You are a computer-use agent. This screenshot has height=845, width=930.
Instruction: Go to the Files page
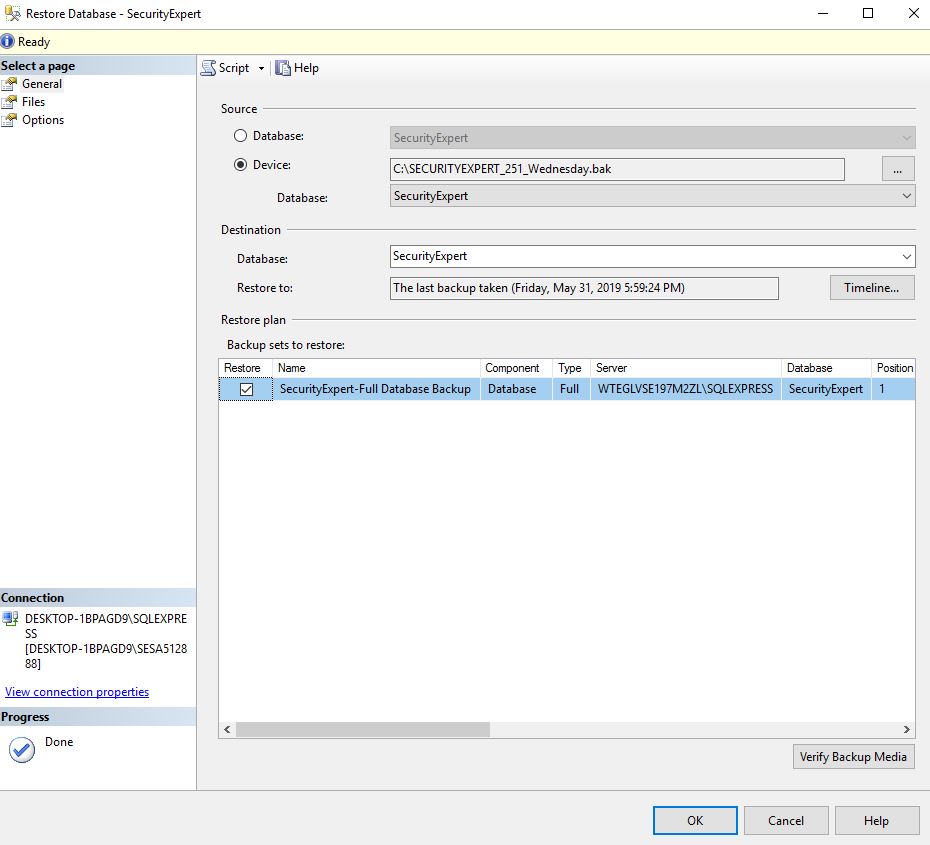coord(33,102)
